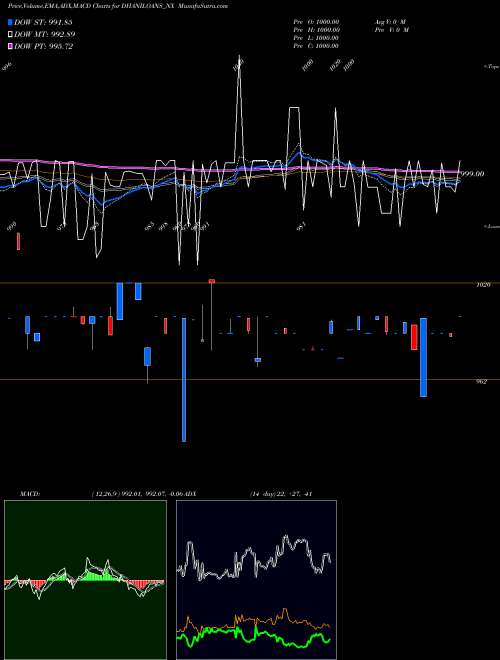The height and width of the screenshot is (660, 500).
Task: Click the tall blue candle reaching below 962
Action: [x=184, y=380]
